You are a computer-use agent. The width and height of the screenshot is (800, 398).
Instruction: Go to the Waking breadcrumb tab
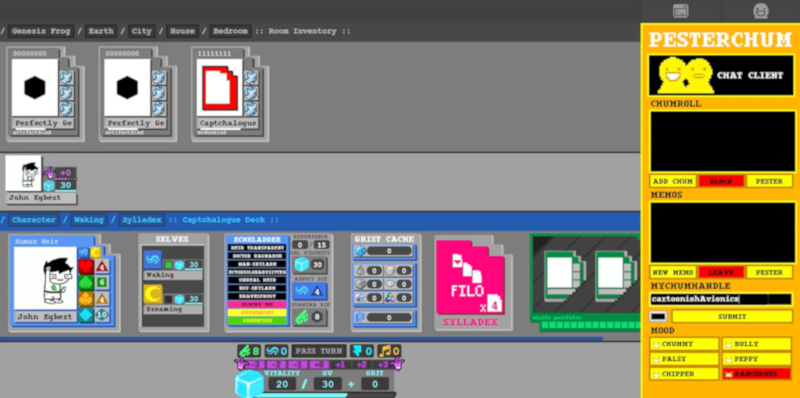tap(89, 220)
